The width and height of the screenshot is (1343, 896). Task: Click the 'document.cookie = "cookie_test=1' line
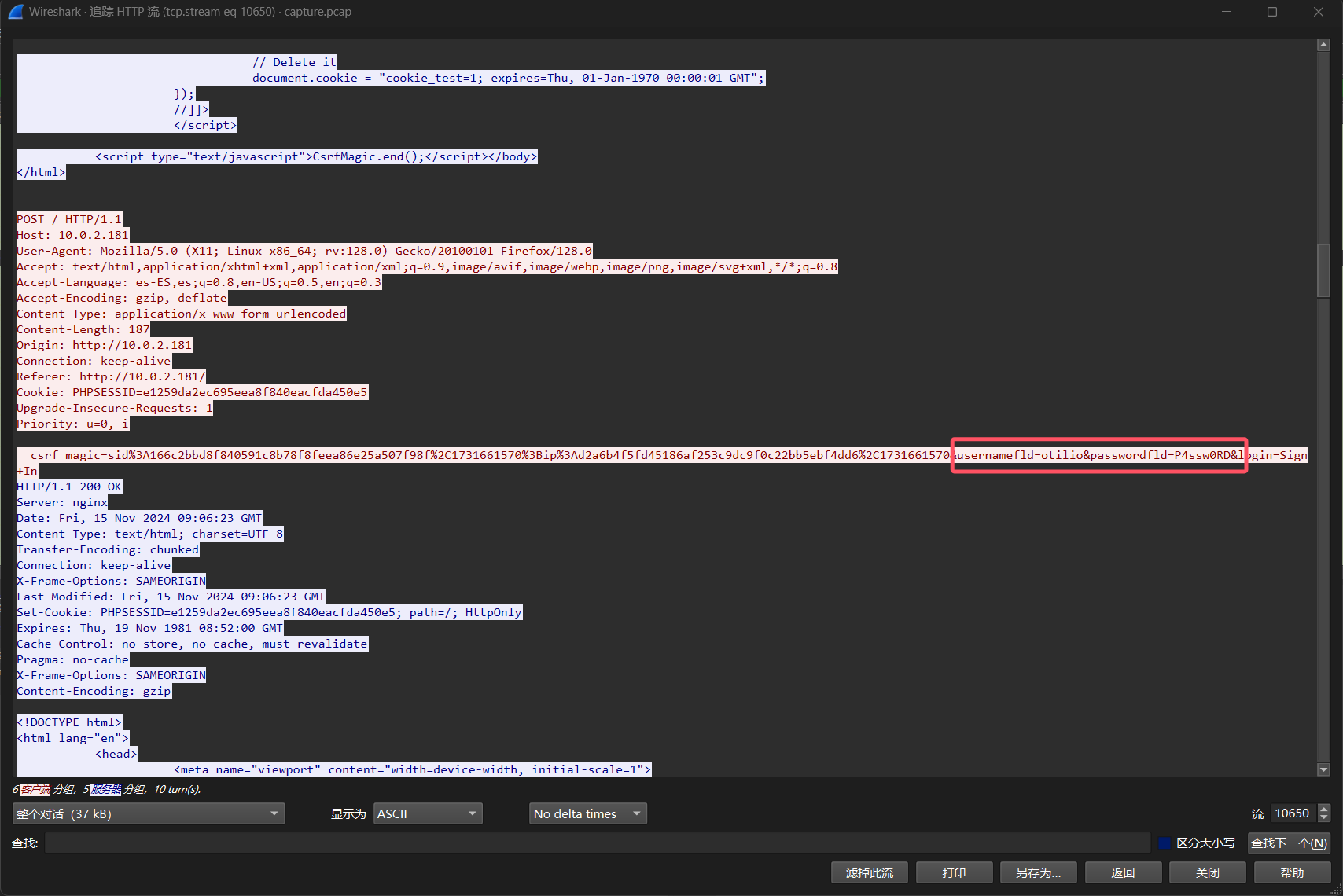point(509,78)
